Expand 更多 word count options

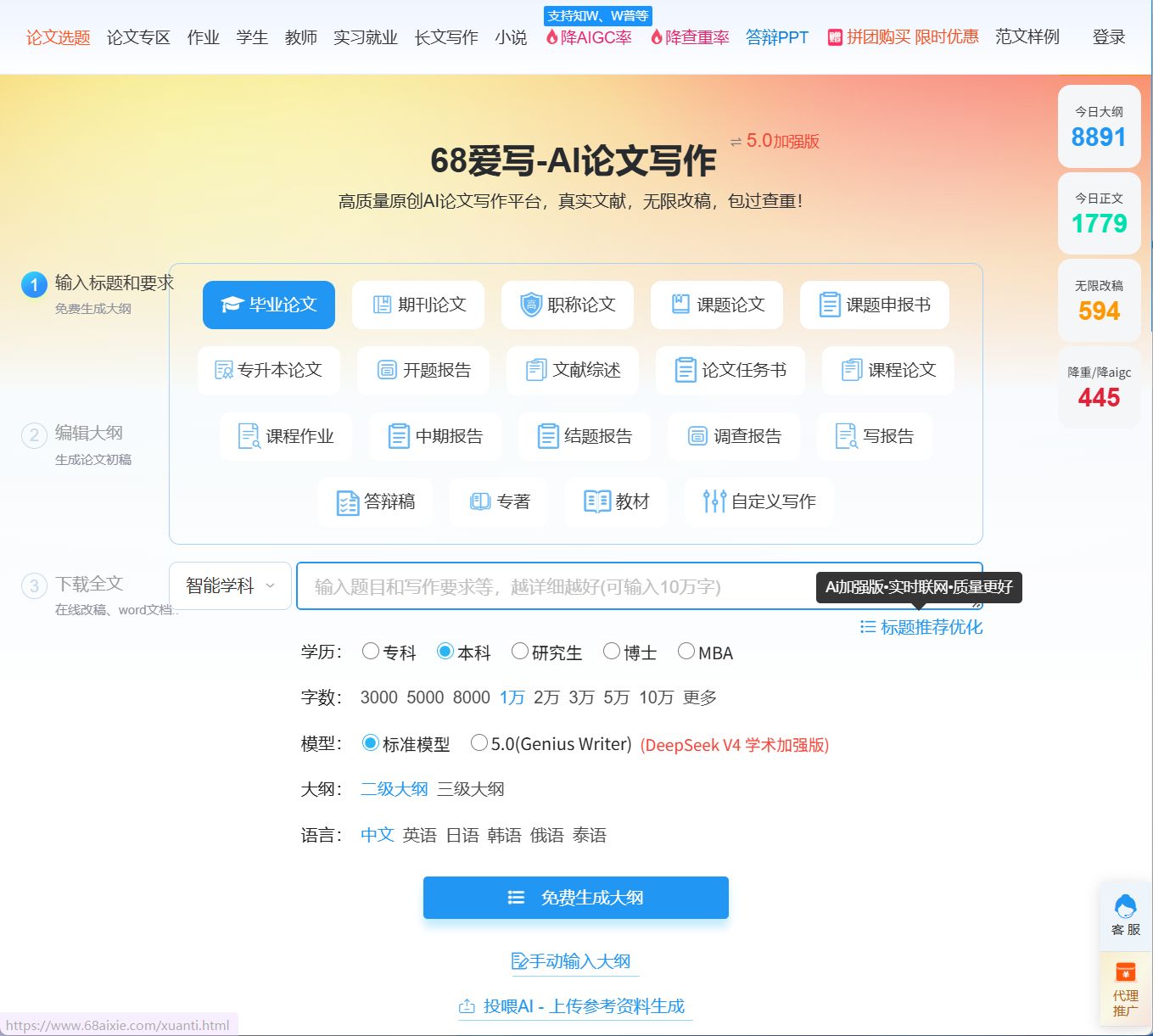click(700, 697)
